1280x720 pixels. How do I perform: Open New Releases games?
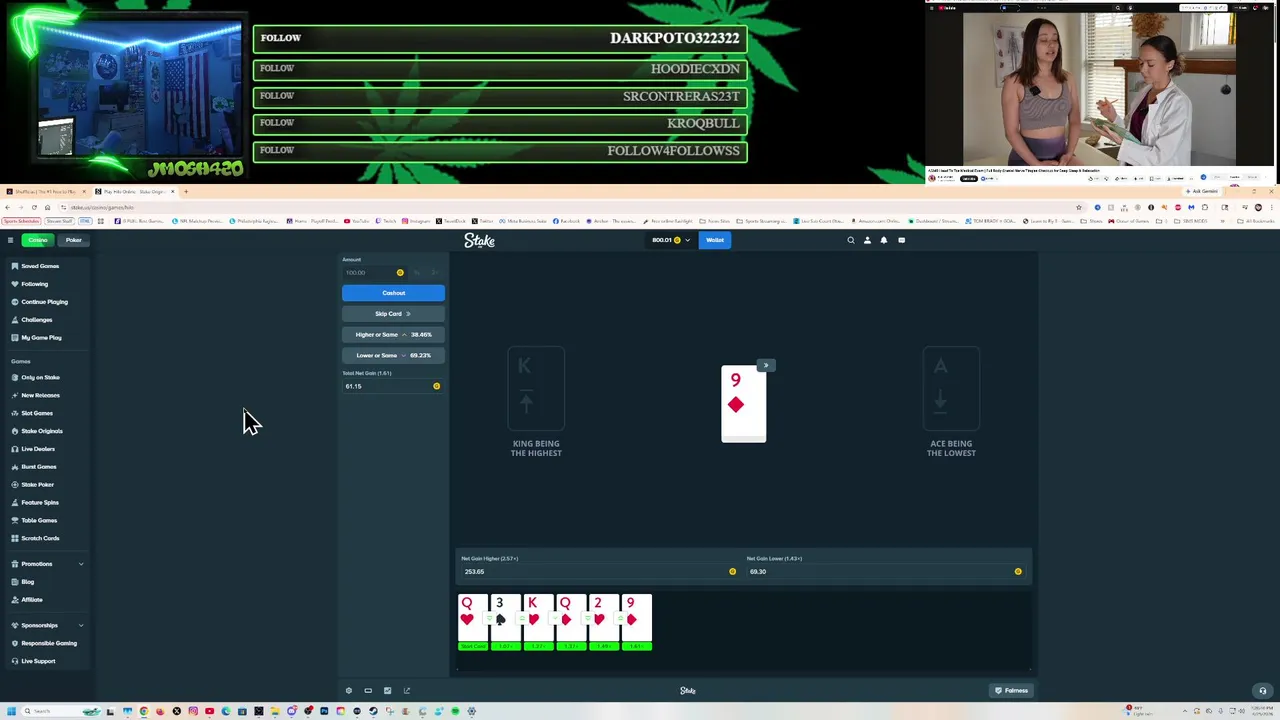(40, 395)
